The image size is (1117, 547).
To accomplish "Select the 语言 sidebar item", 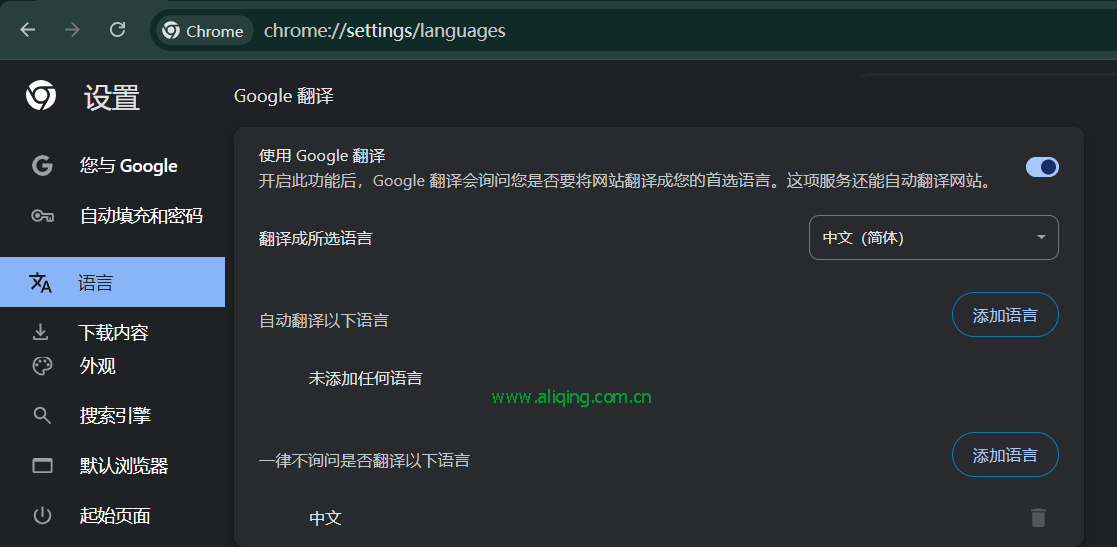I will click(x=113, y=282).
